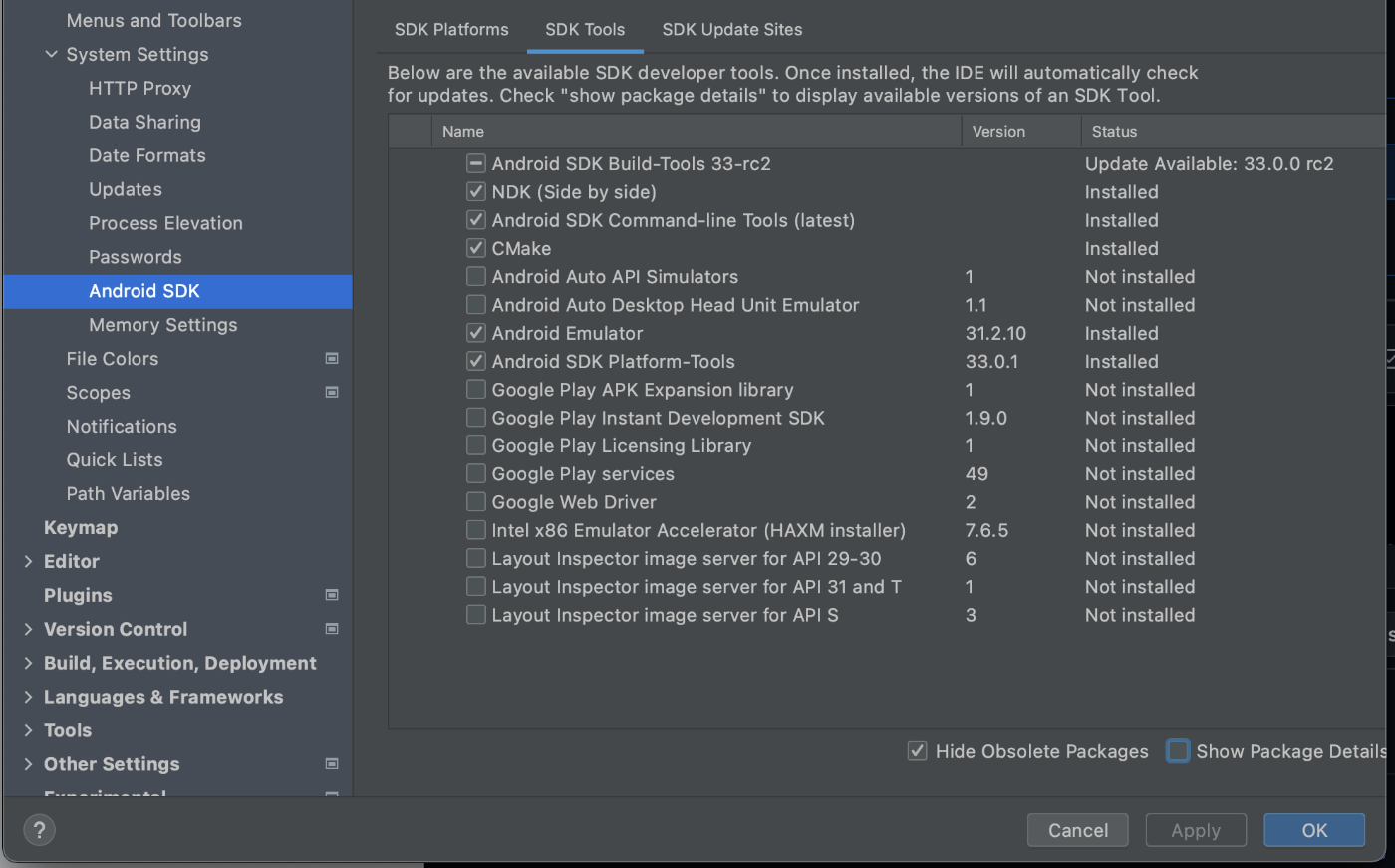1395x868 pixels.
Task: Expand the Other Settings section
Action: [x=28, y=764]
